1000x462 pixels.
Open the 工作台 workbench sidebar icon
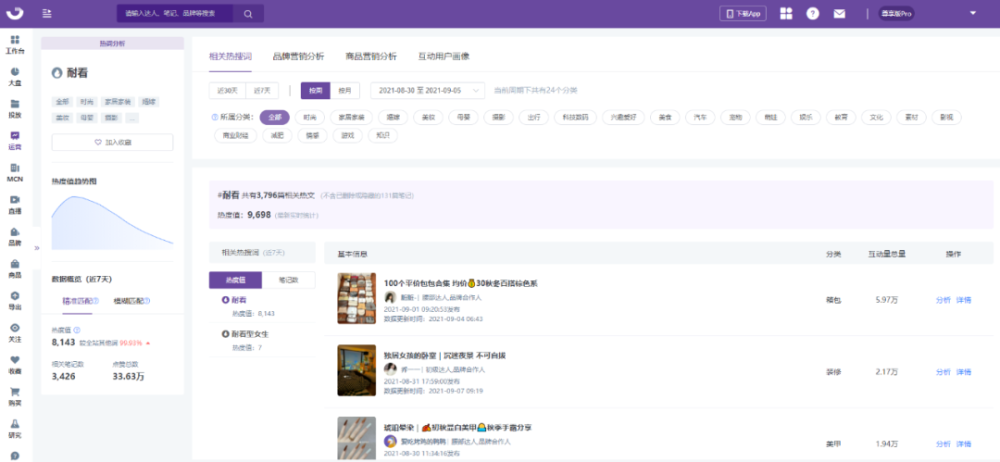point(15,43)
